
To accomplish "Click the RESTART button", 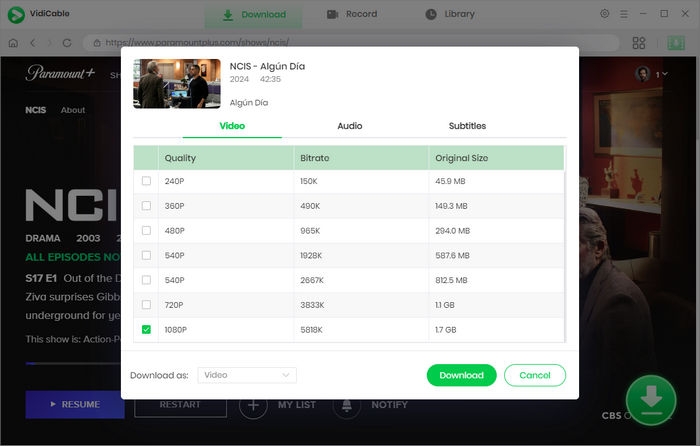I will click(x=180, y=404).
